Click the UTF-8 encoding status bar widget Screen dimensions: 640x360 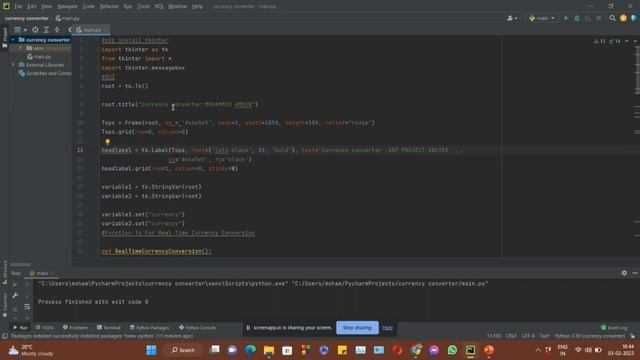[x=528, y=336]
